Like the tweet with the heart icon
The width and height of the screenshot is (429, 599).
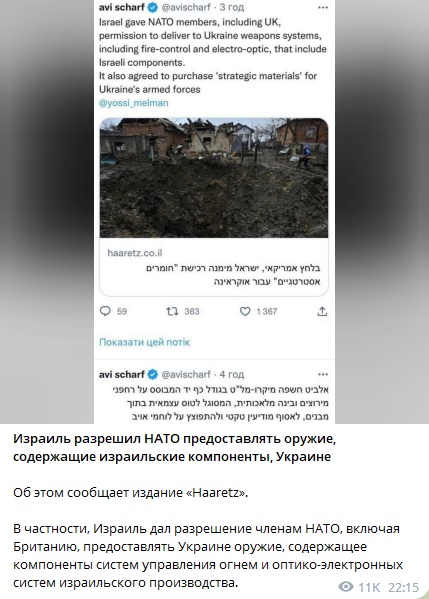point(245,312)
